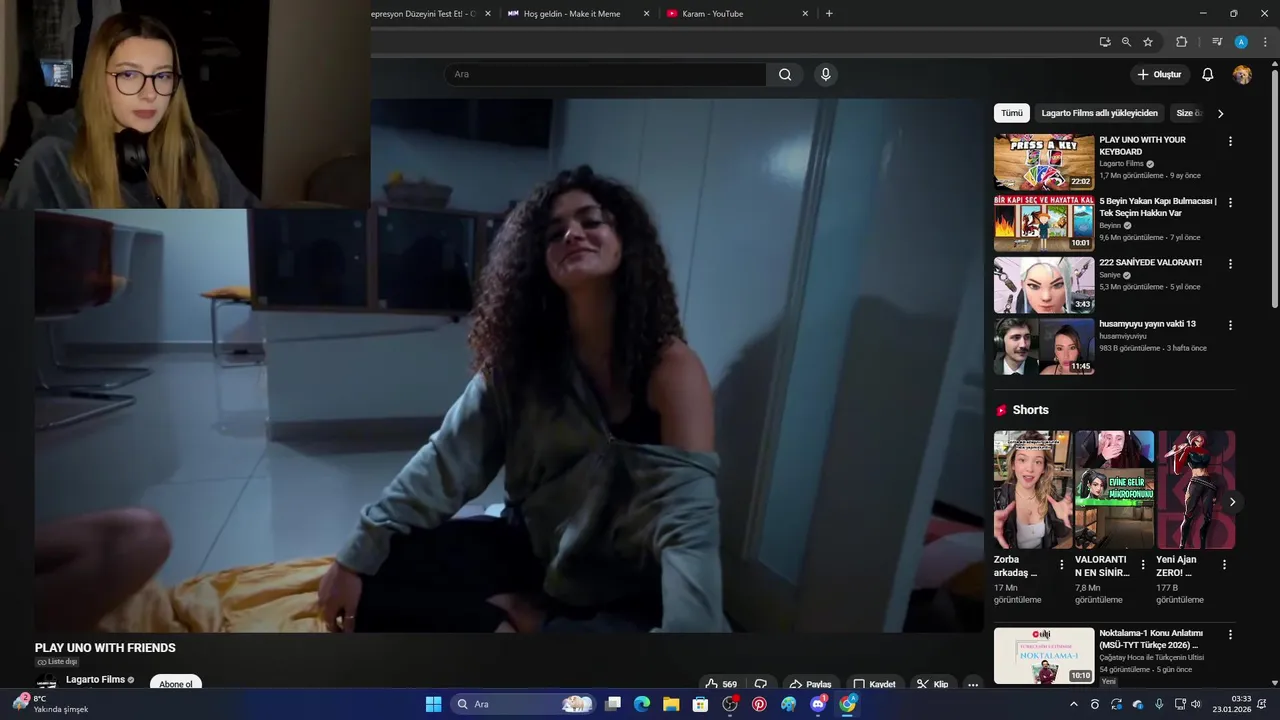Subscribe with Abone ol button

[176, 684]
